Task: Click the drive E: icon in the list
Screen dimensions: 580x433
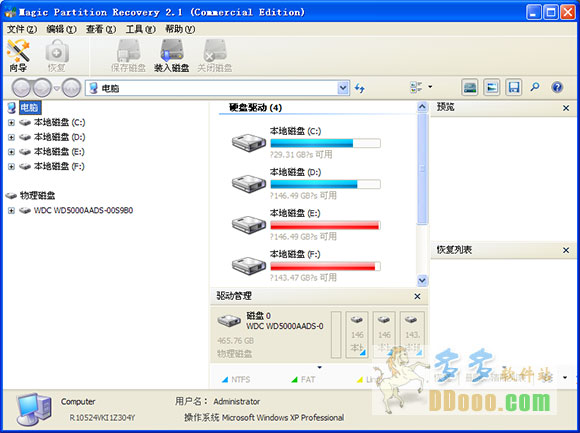Action: click(x=249, y=225)
